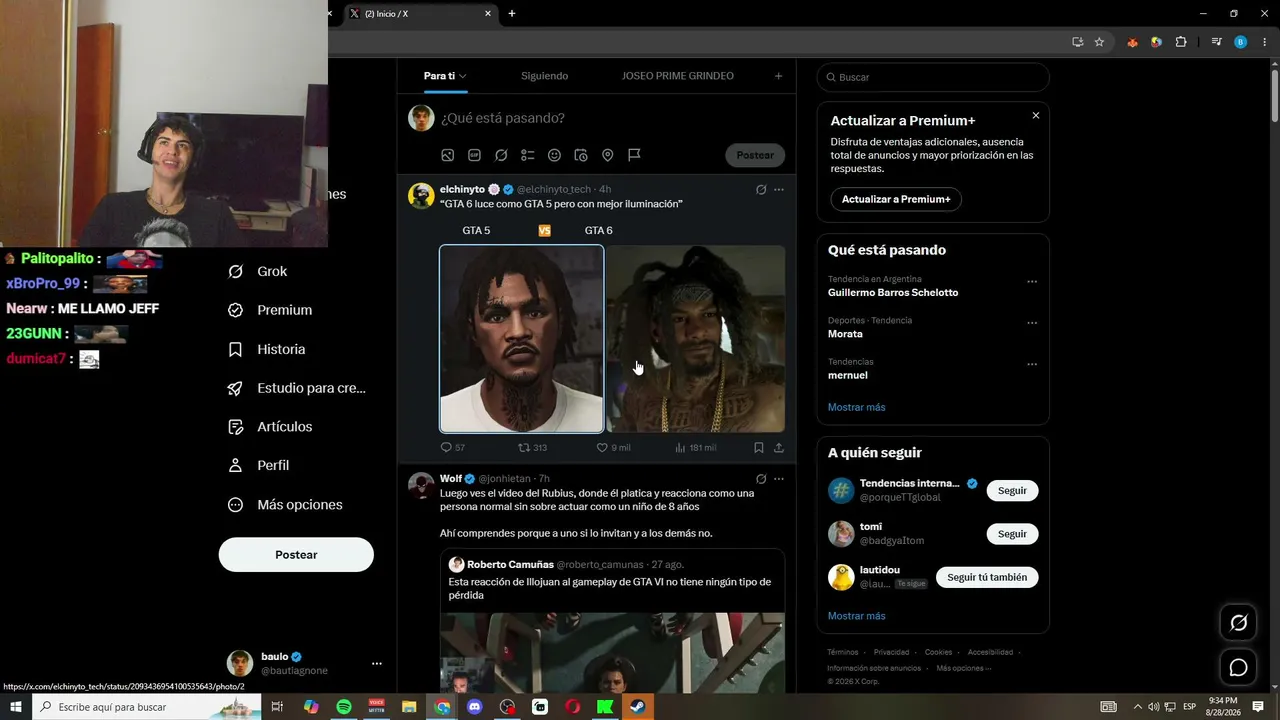Open the Chrome three-dot menu
Image resolution: width=1280 pixels, height=720 pixels.
[x=1265, y=42]
